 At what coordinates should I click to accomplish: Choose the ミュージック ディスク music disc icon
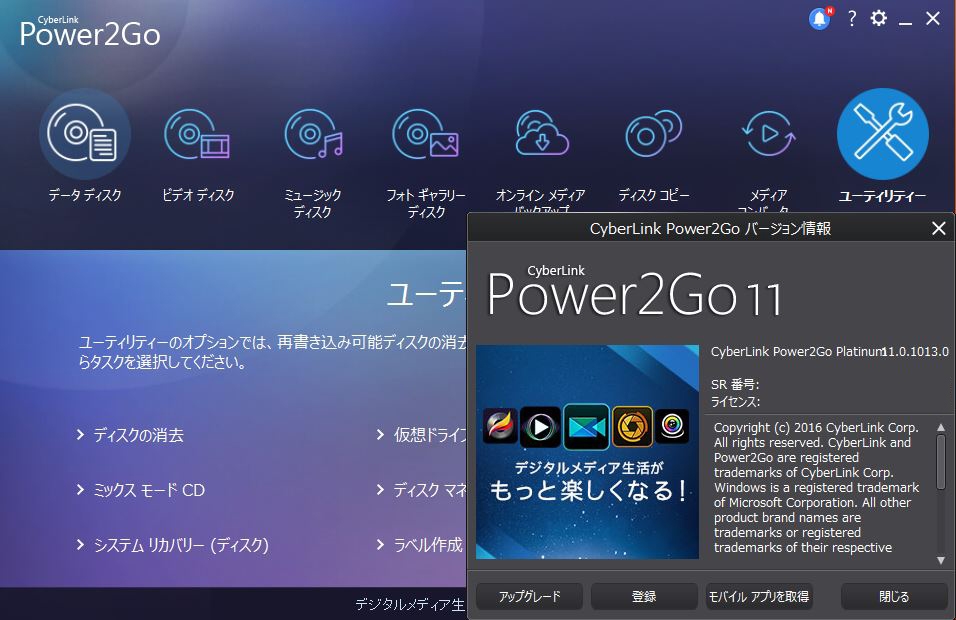coord(313,134)
